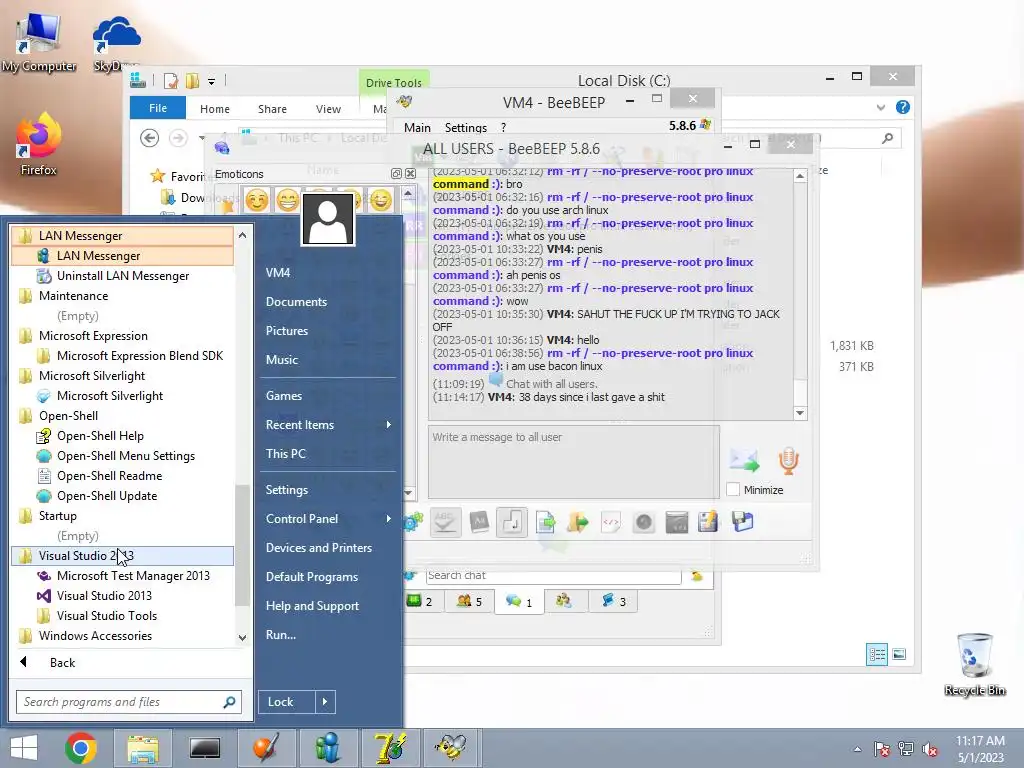Send a folder using folder arrow icon
Image resolution: width=1024 pixels, height=768 pixels.
pyautogui.click(x=578, y=522)
